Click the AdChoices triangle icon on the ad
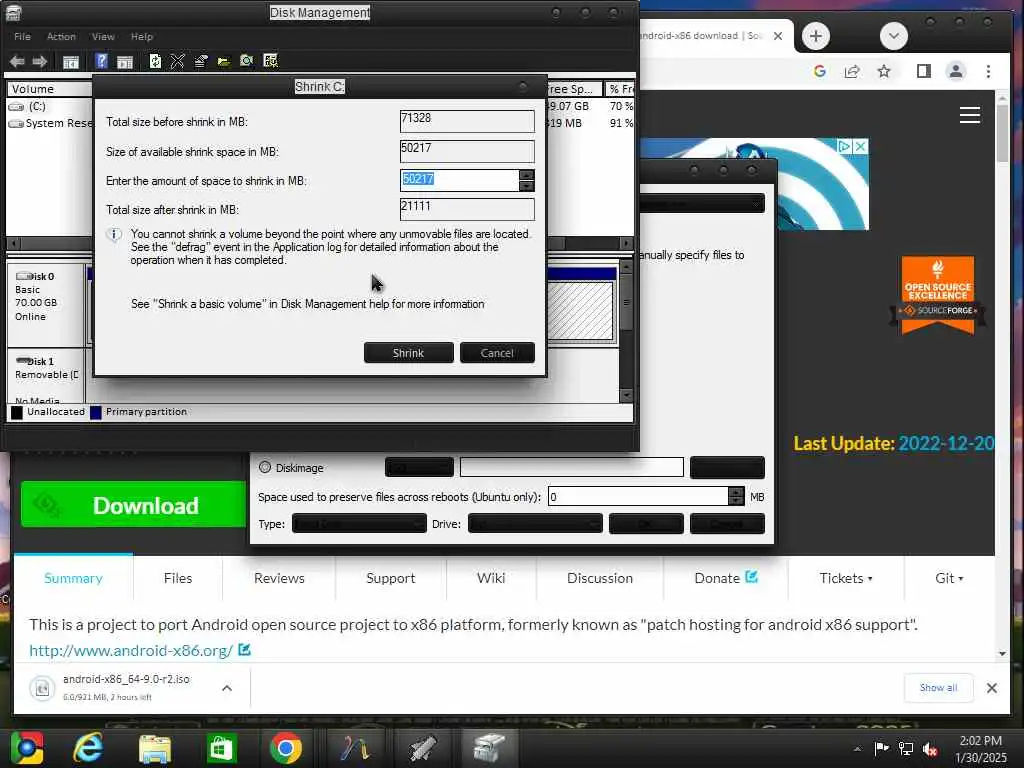The image size is (1024, 768). 845,146
